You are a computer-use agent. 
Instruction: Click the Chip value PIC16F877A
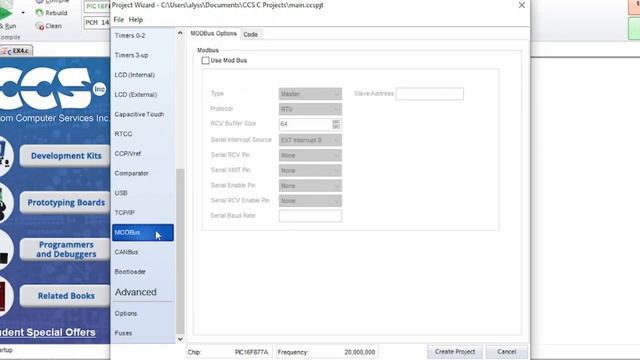[x=251, y=352]
